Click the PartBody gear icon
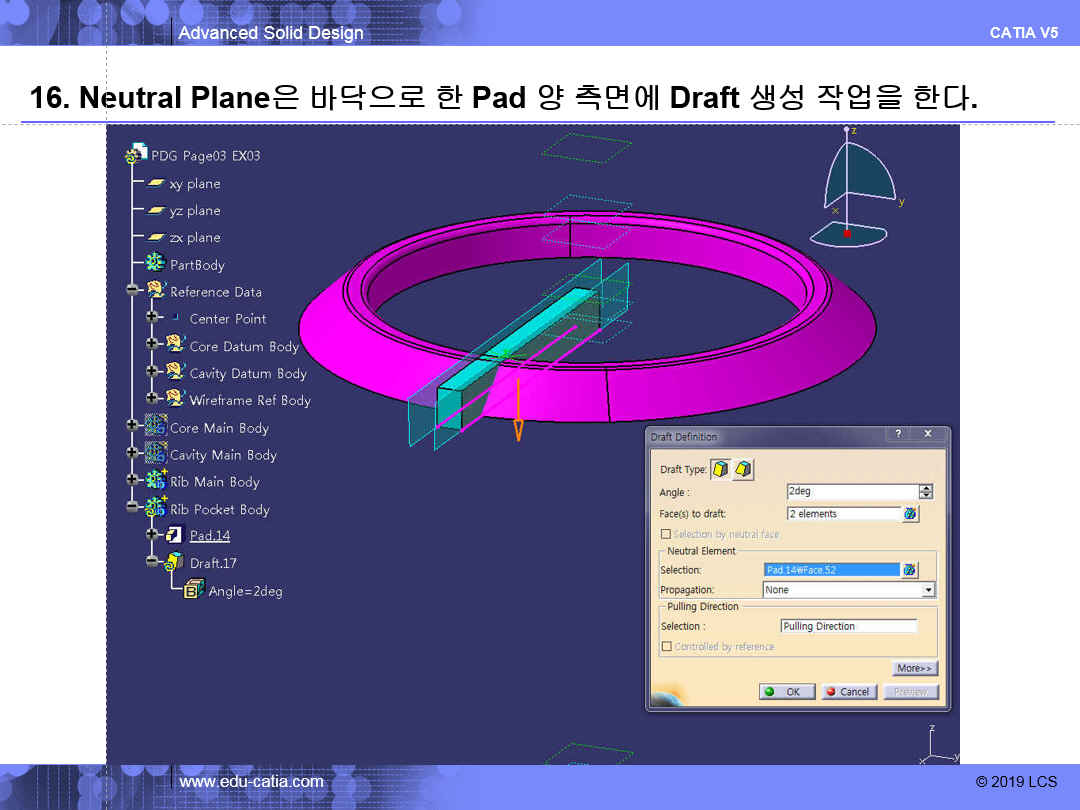1080x810 pixels. pyautogui.click(x=155, y=264)
